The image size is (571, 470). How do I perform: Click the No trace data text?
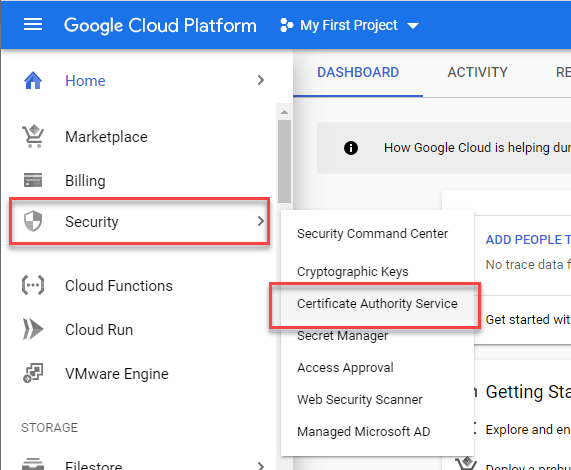528,265
